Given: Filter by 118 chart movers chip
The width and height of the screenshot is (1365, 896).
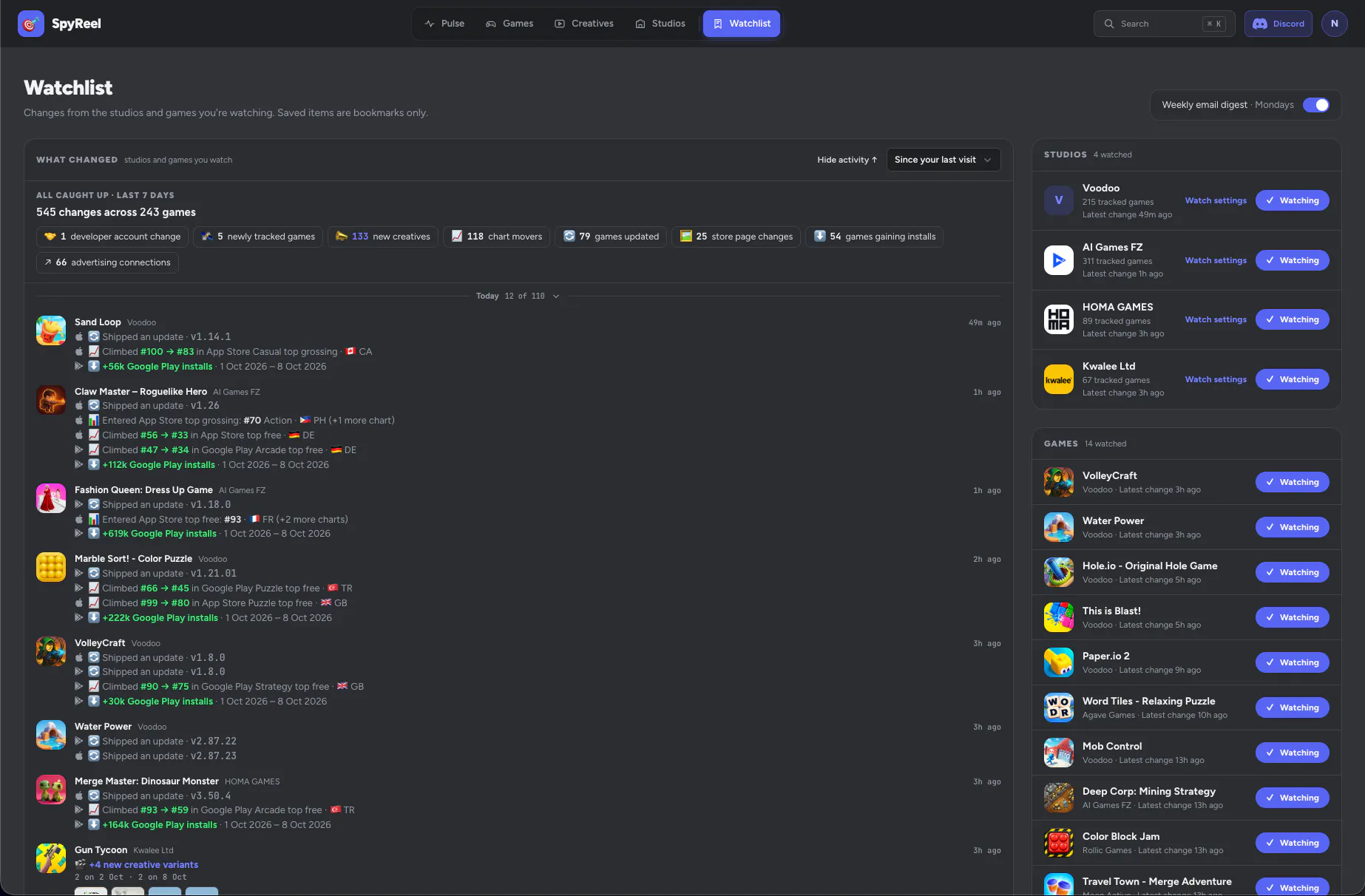Looking at the screenshot, I should pos(496,237).
